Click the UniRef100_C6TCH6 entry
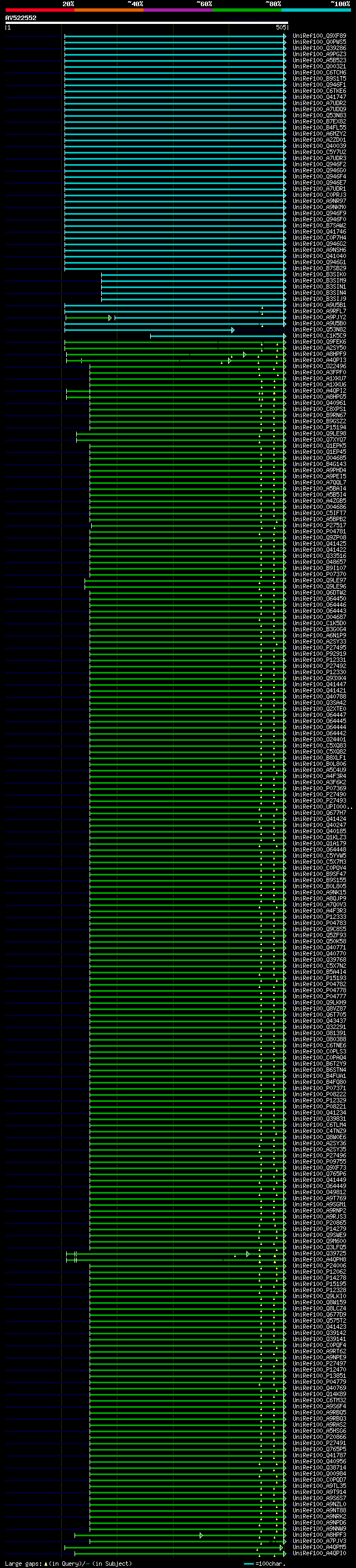Viewport: 356px width, 1568px height. pyautogui.click(x=319, y=72)
